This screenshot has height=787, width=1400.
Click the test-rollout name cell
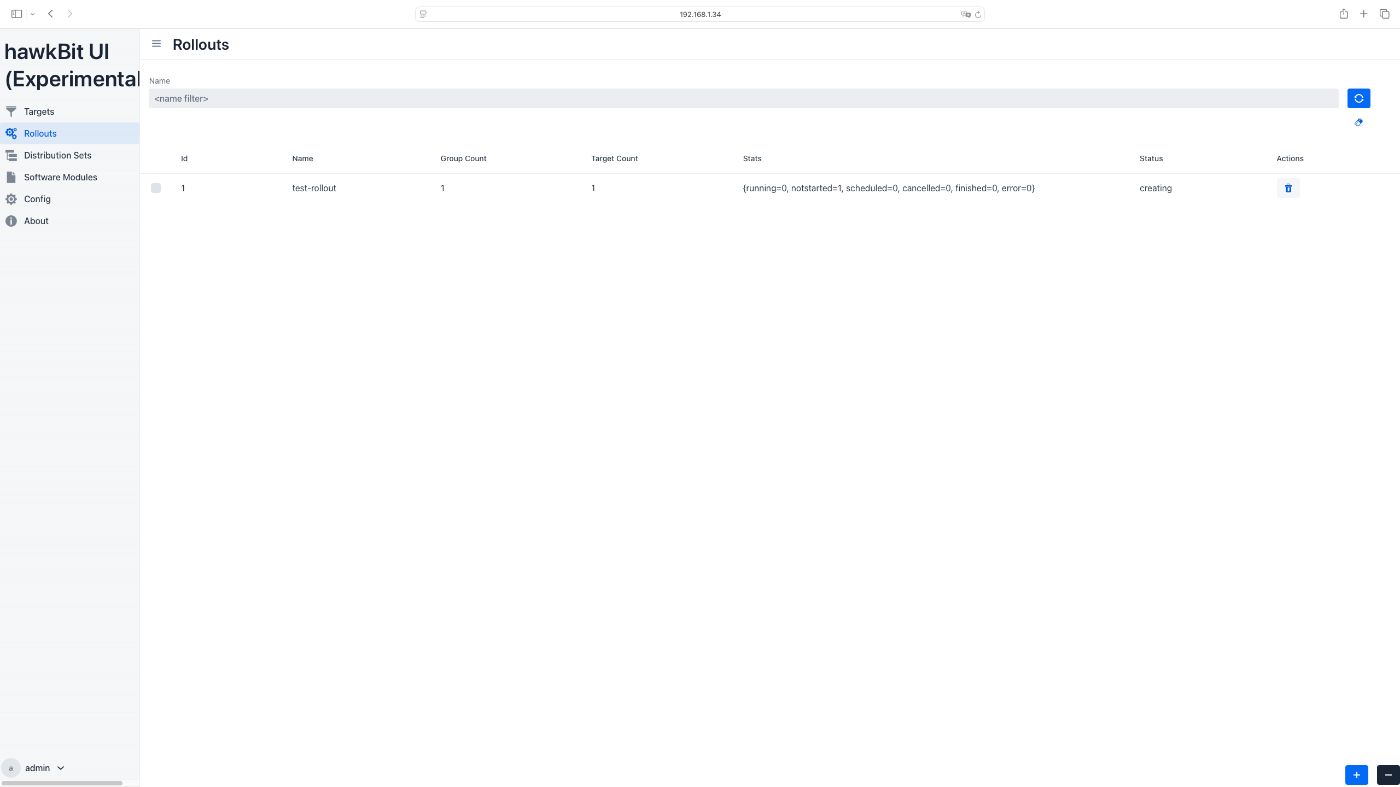point(314,188)
